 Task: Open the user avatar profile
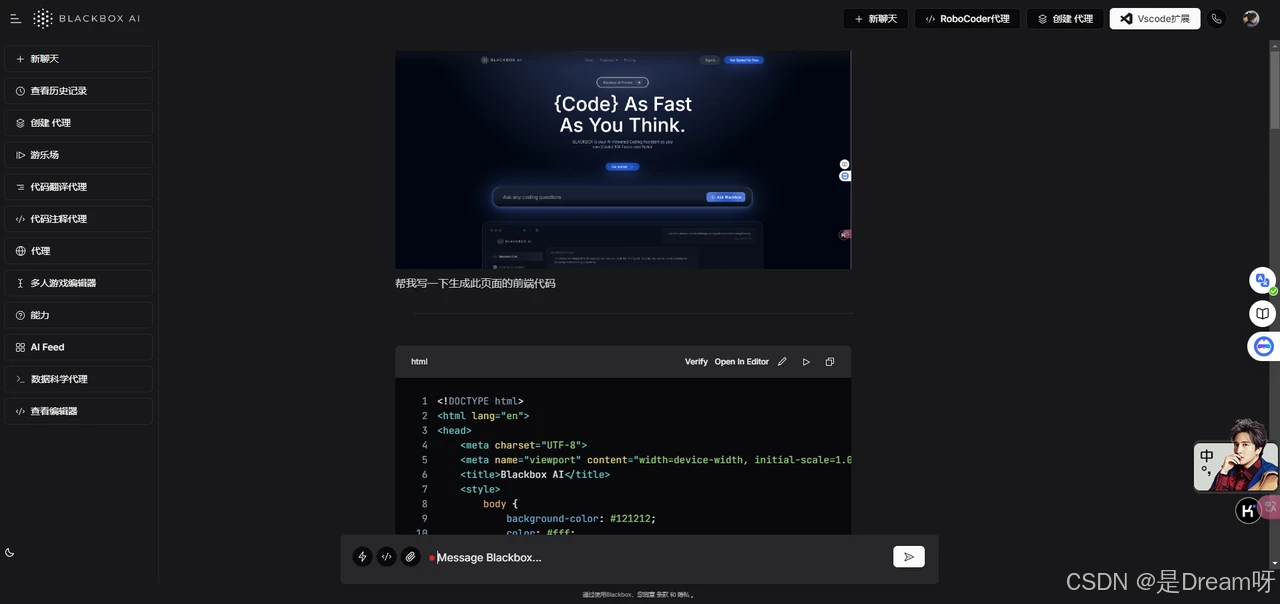pos(1251,19)
